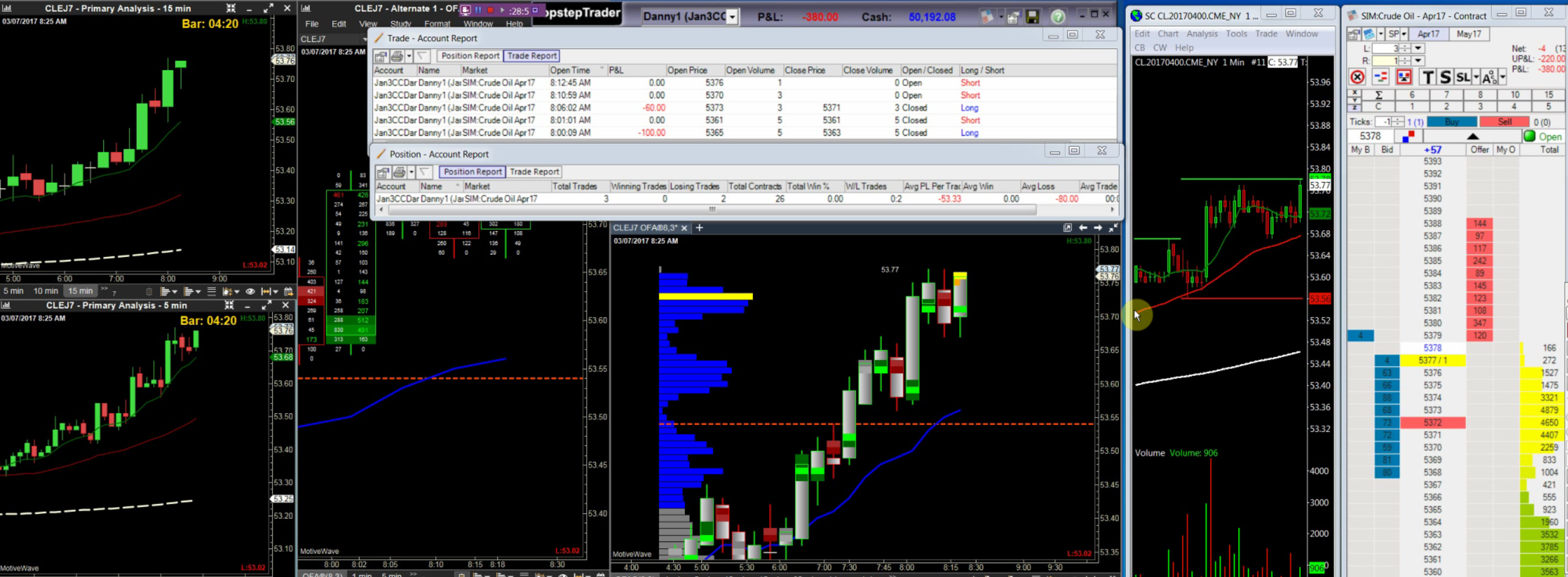Open the Trade menu in SC CL chart window
Image resolution: width=1568 pixels, height=577 pixels.
click(x=1266, y=34)
